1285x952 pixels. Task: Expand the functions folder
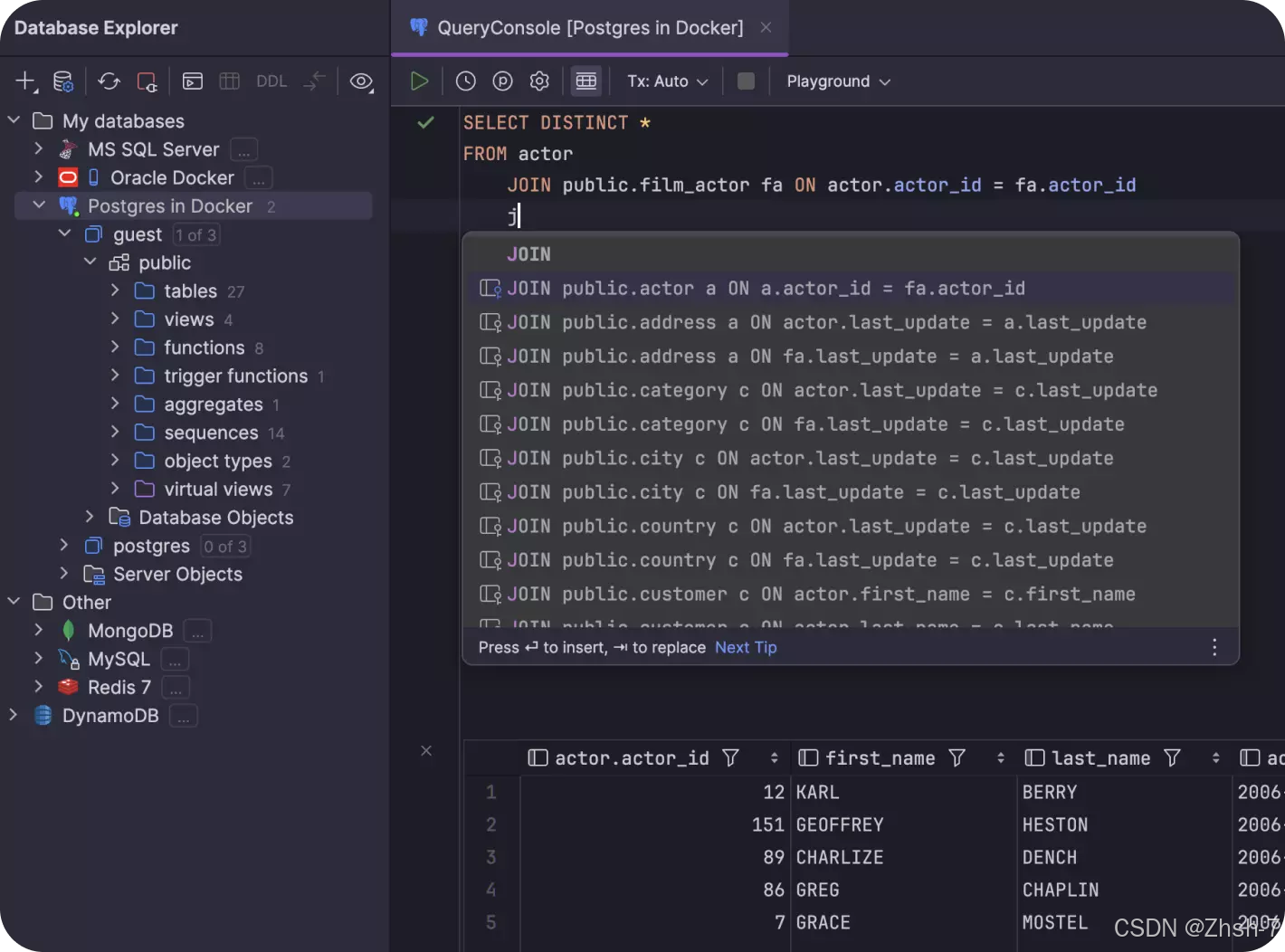(115, 347)
